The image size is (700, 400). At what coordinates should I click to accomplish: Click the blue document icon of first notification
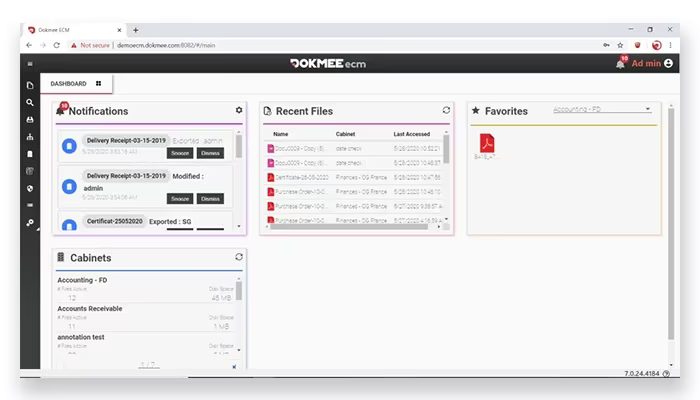tap(69, 146)
